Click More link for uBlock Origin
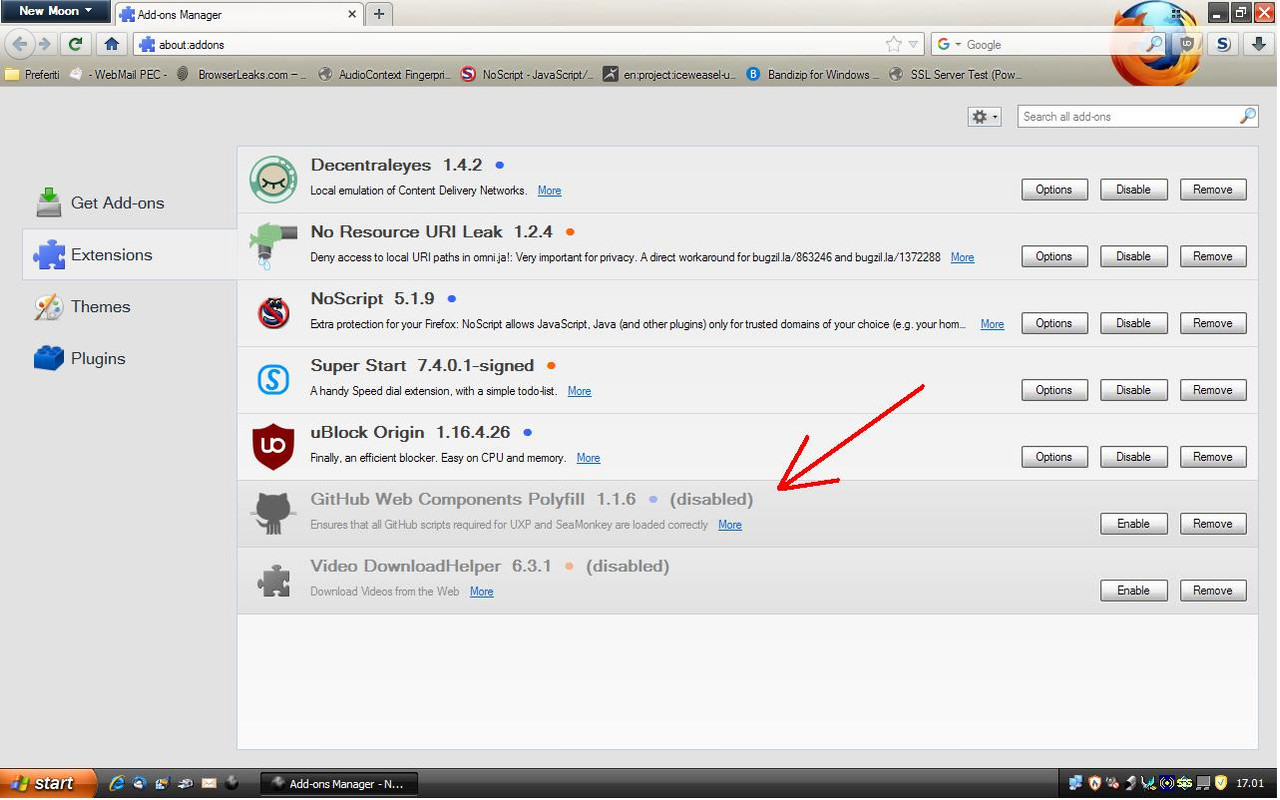 (588, 458)
